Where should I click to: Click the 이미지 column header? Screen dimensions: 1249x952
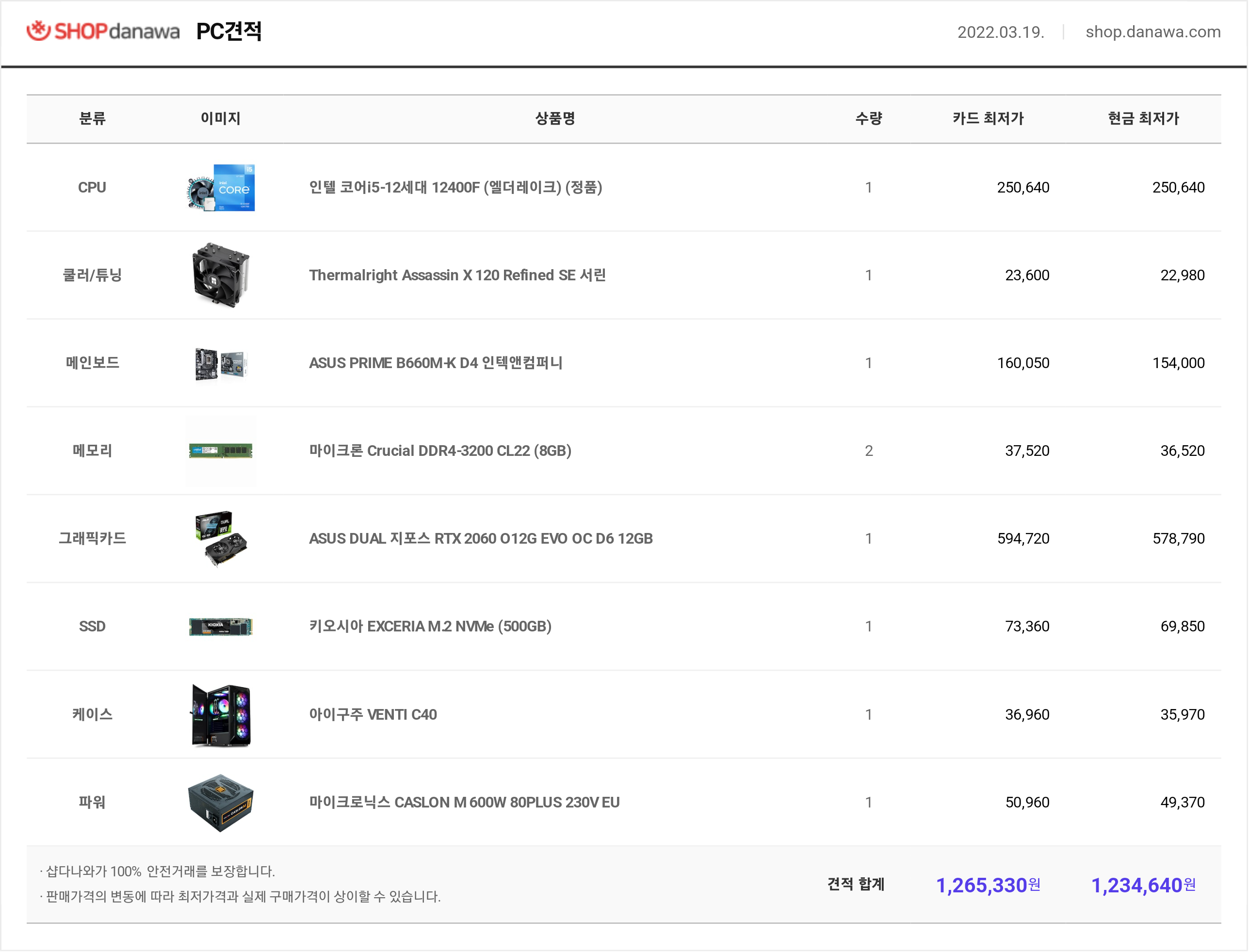(x=221, y=118)
